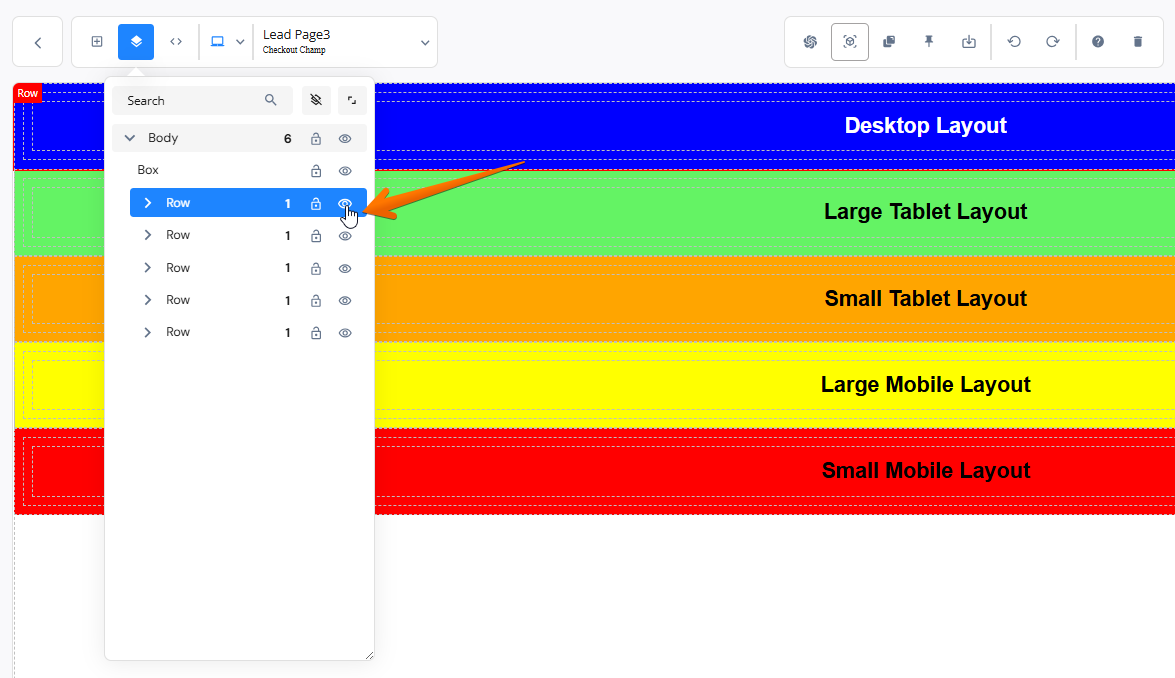Click the back arrow button

tap(37, 42)
